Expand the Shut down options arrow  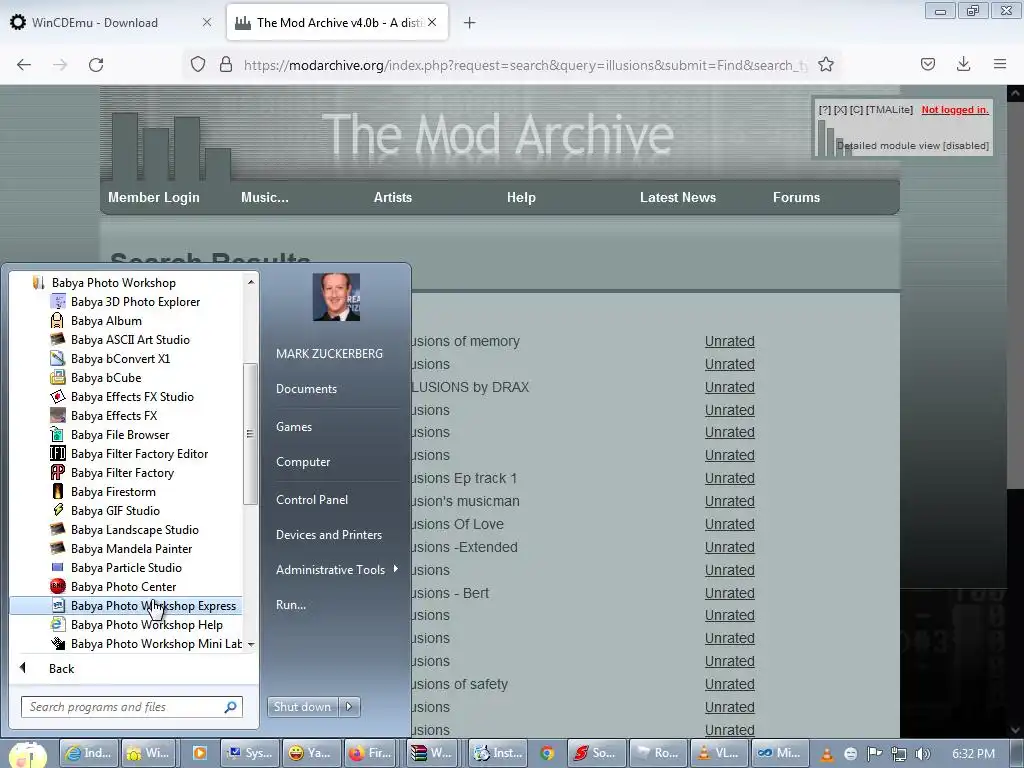click(349, 707)
